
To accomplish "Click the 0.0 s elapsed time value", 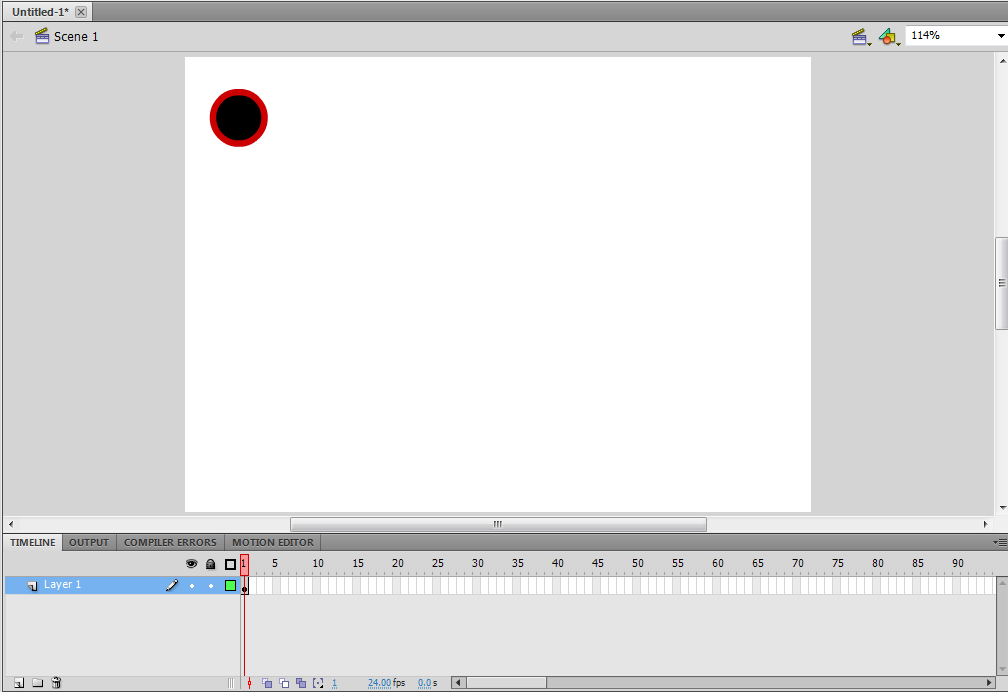I will click(424, 683).
